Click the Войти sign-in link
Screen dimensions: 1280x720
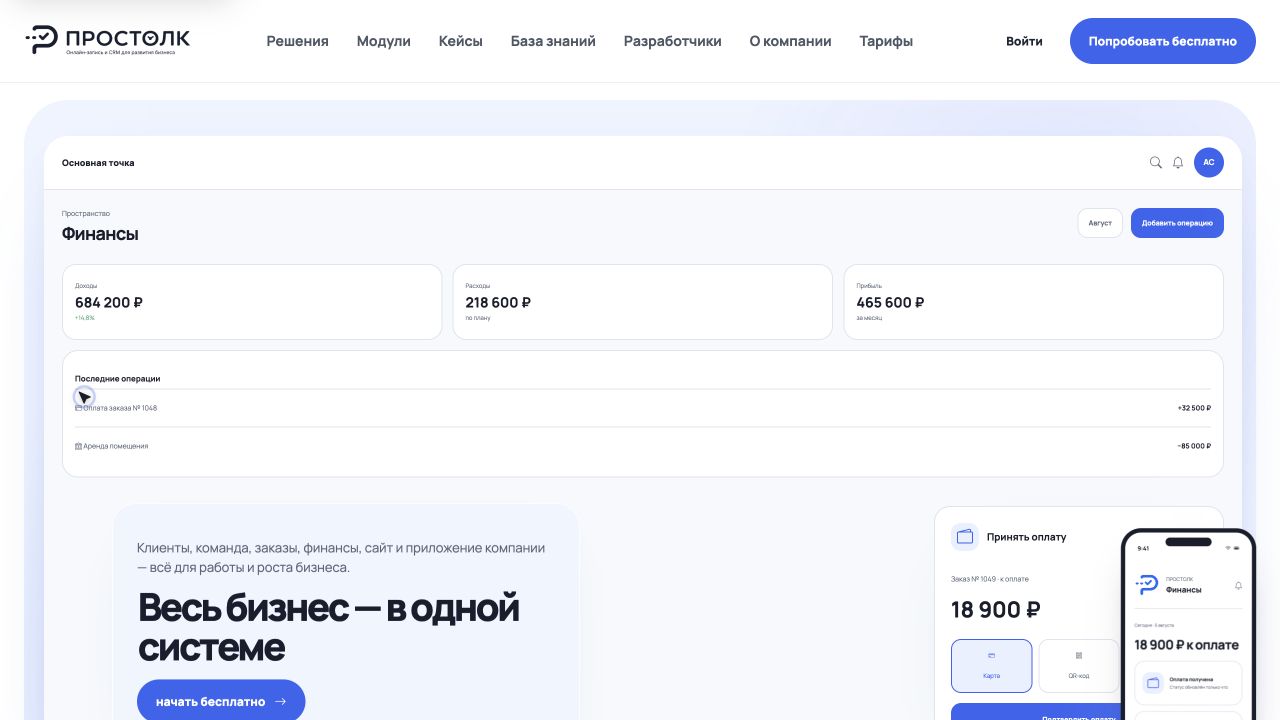[1025, 41]
